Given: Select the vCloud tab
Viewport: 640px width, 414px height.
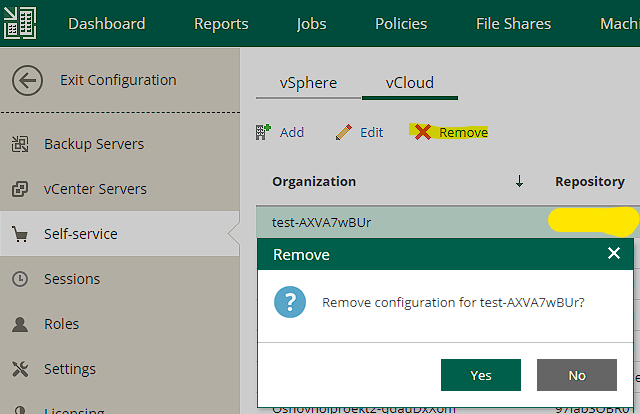Looking at the screenshot, I should coord(410,83).
